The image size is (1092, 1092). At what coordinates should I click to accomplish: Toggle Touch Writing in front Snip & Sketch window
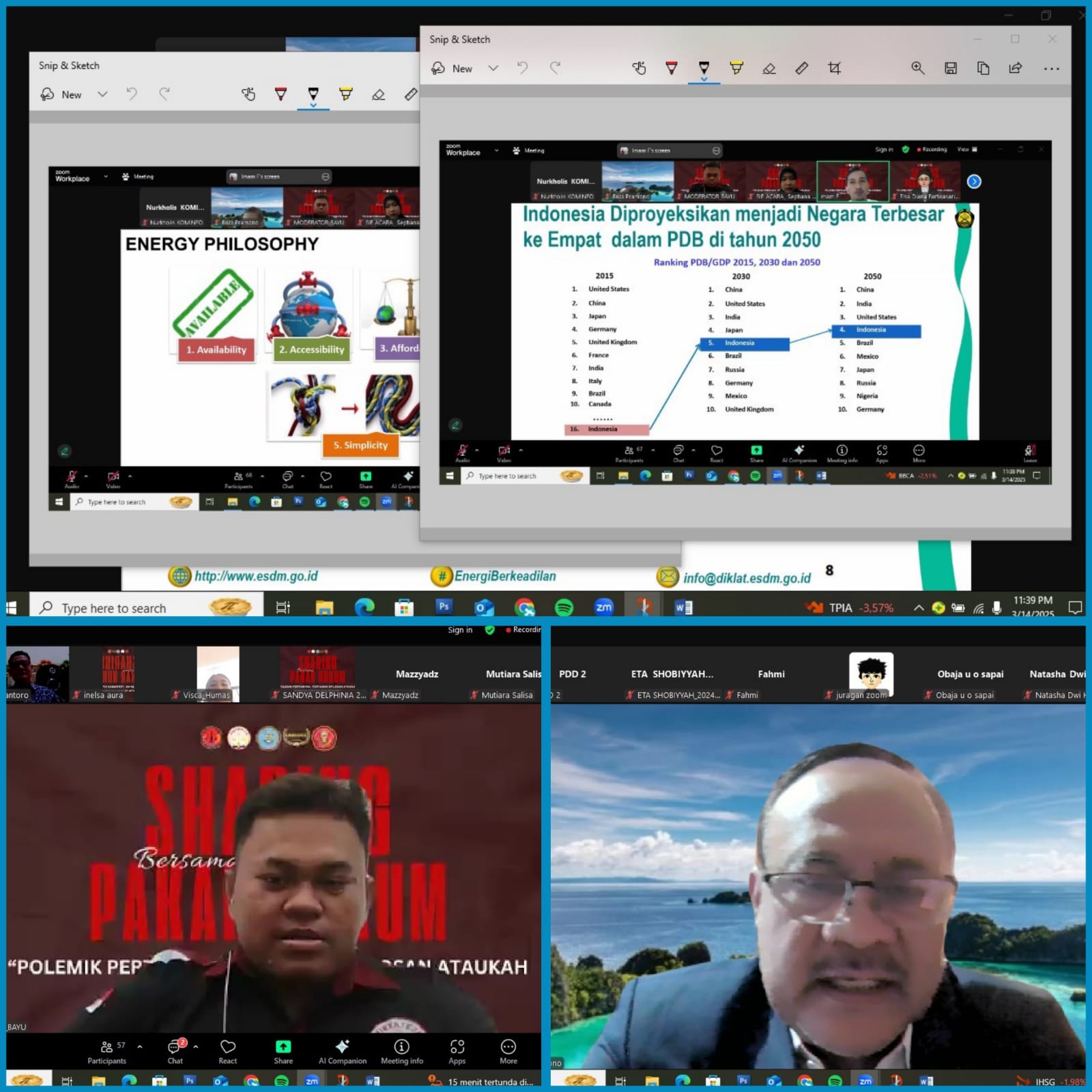639,68
